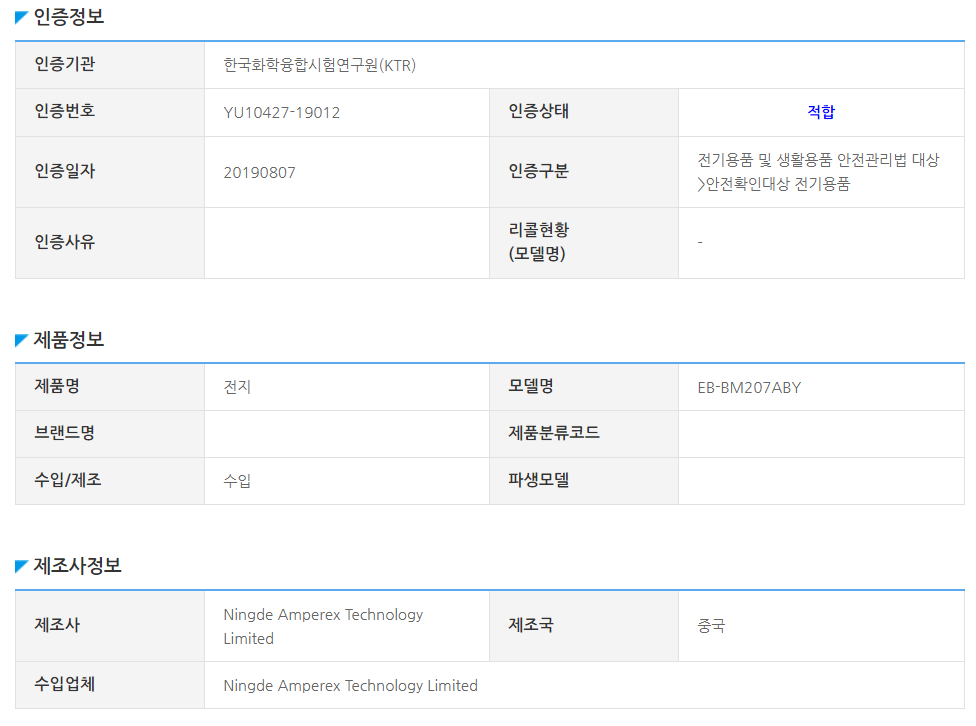Click the empty 파생모델 value cell
Viewport: 976px width, 726px height.
click(x=820, y=481)
